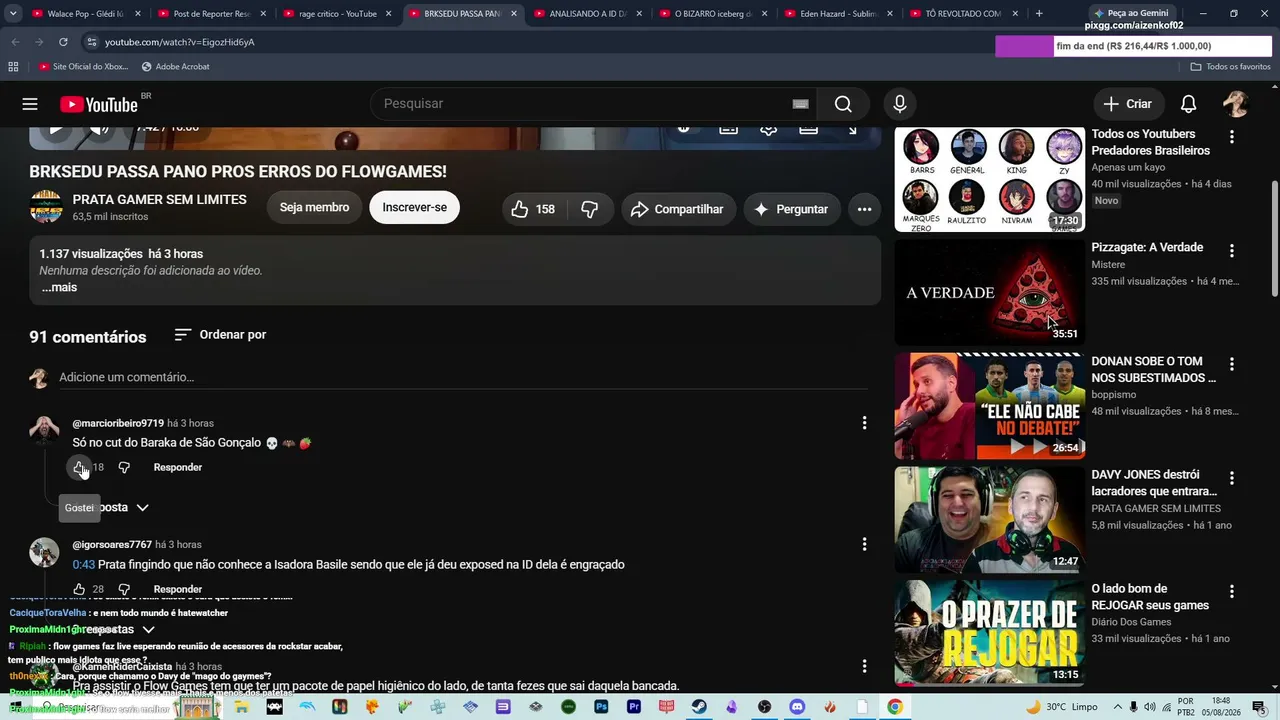Expand replies under igorsoares7767's comment
This screenshot has width=1280, height=720.
pyautogui.click(x=112, y=629)
